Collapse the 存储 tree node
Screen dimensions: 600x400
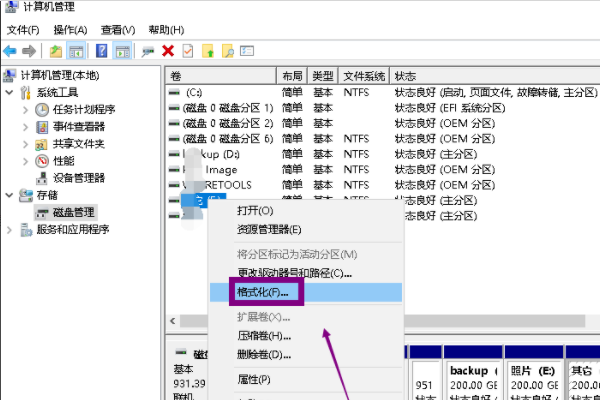pos(10,195)
